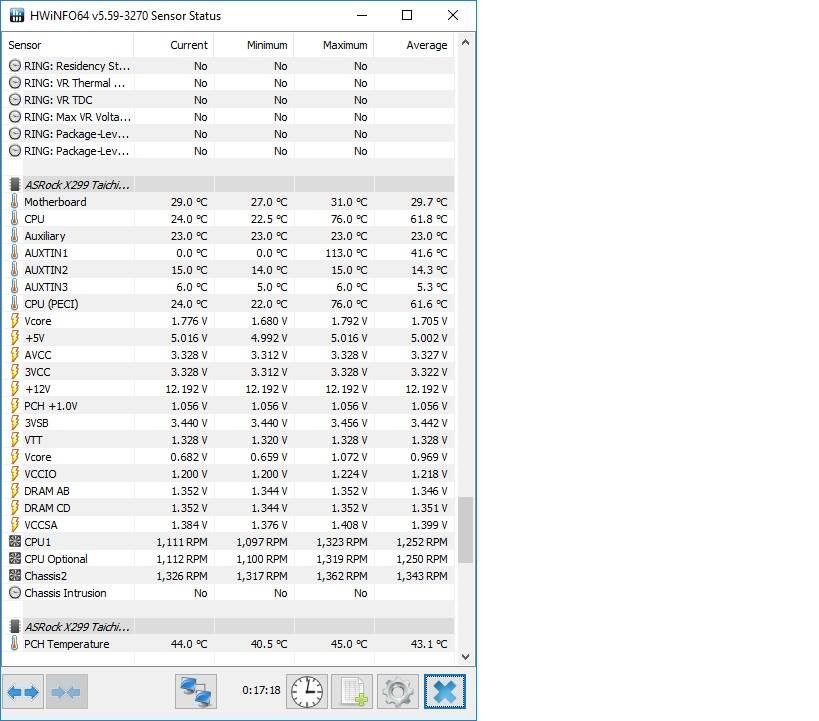Select the VTT sensor row label
The height and width of the screenshot is (721, 819).
[x=33, y=440]
